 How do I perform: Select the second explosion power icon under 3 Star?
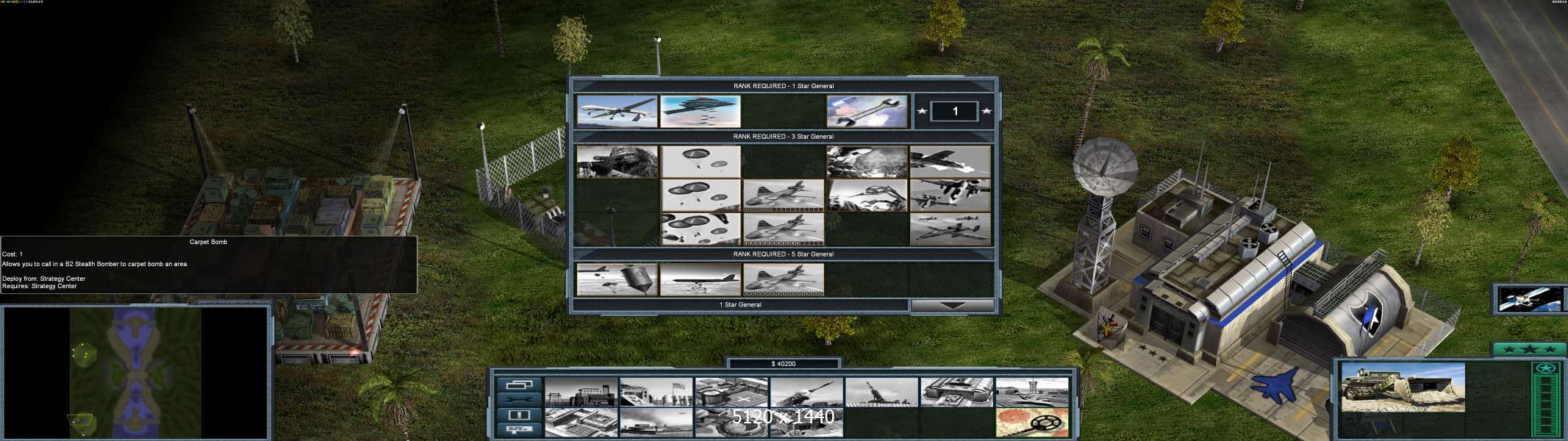pos(867,196)
